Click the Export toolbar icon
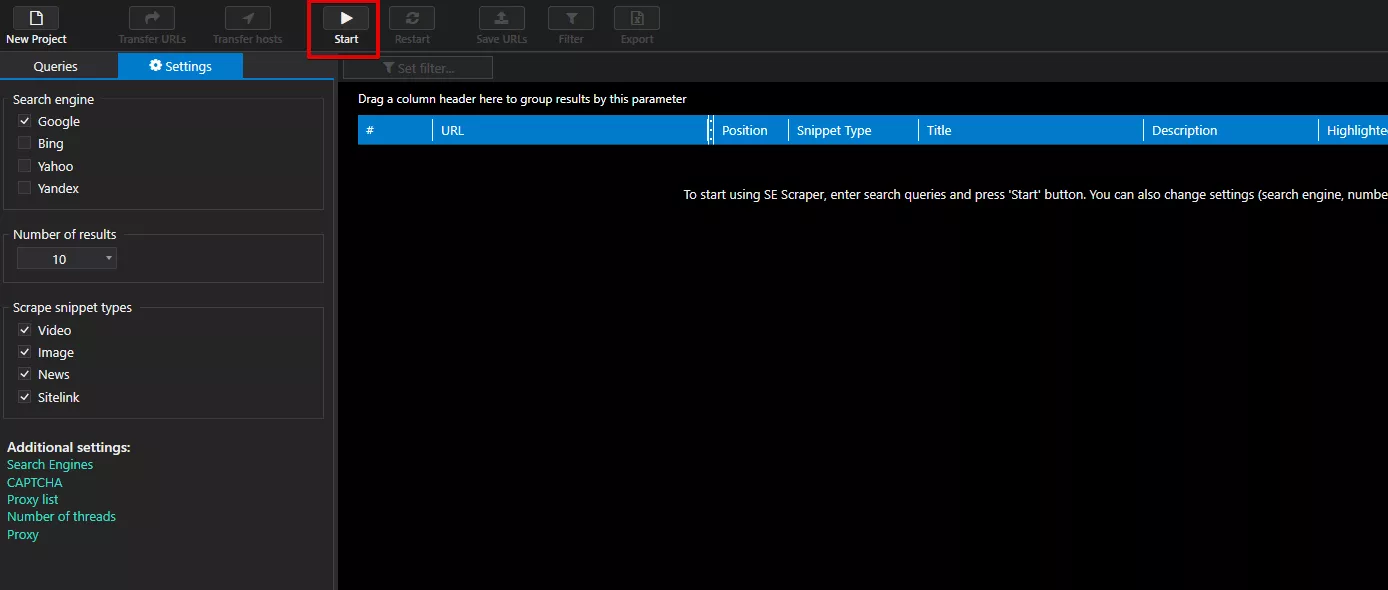 [x=637, y=18]
